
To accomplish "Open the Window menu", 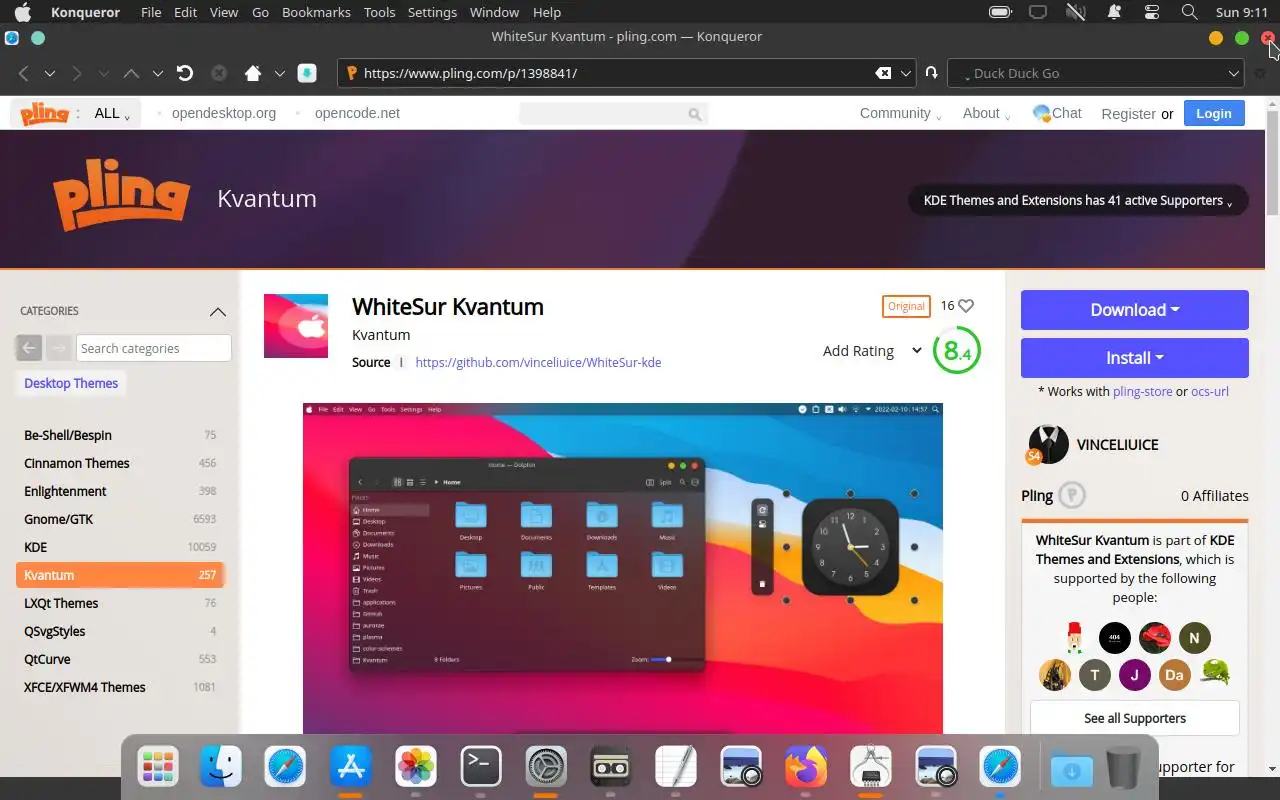I will pyautogui.click(x=494, y=12).
